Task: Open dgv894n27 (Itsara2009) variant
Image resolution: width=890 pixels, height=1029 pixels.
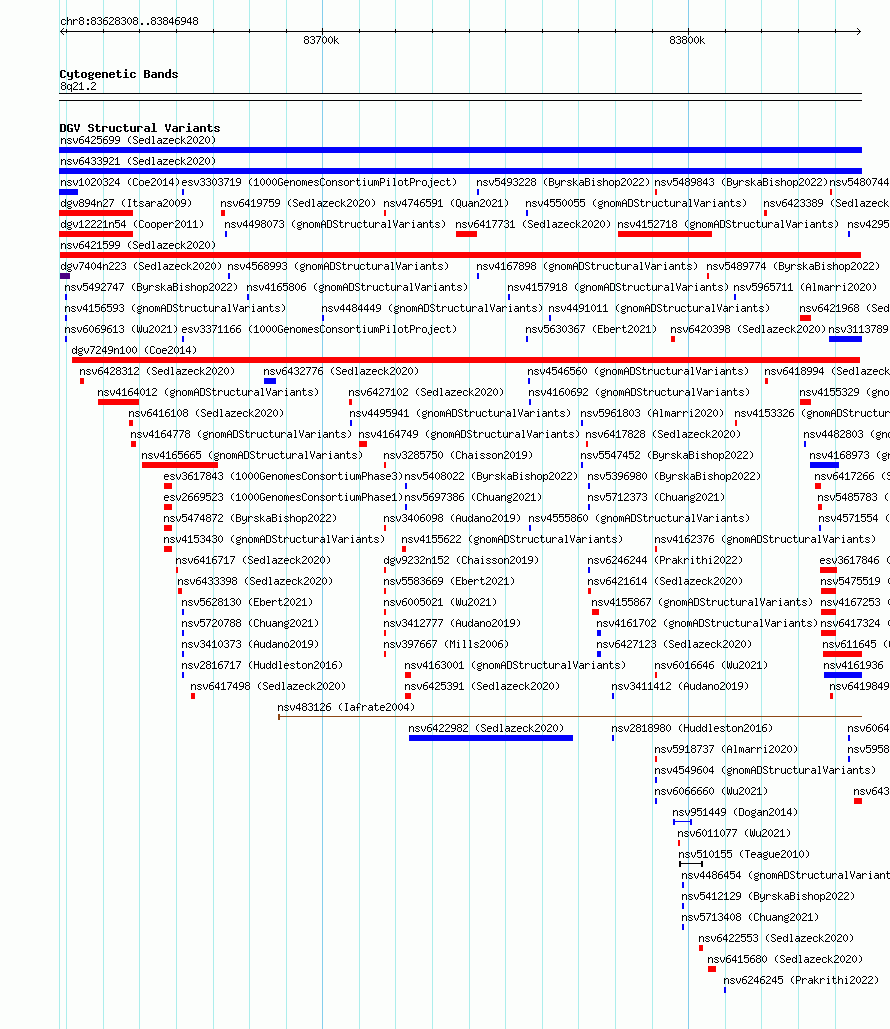Action: 126,203
